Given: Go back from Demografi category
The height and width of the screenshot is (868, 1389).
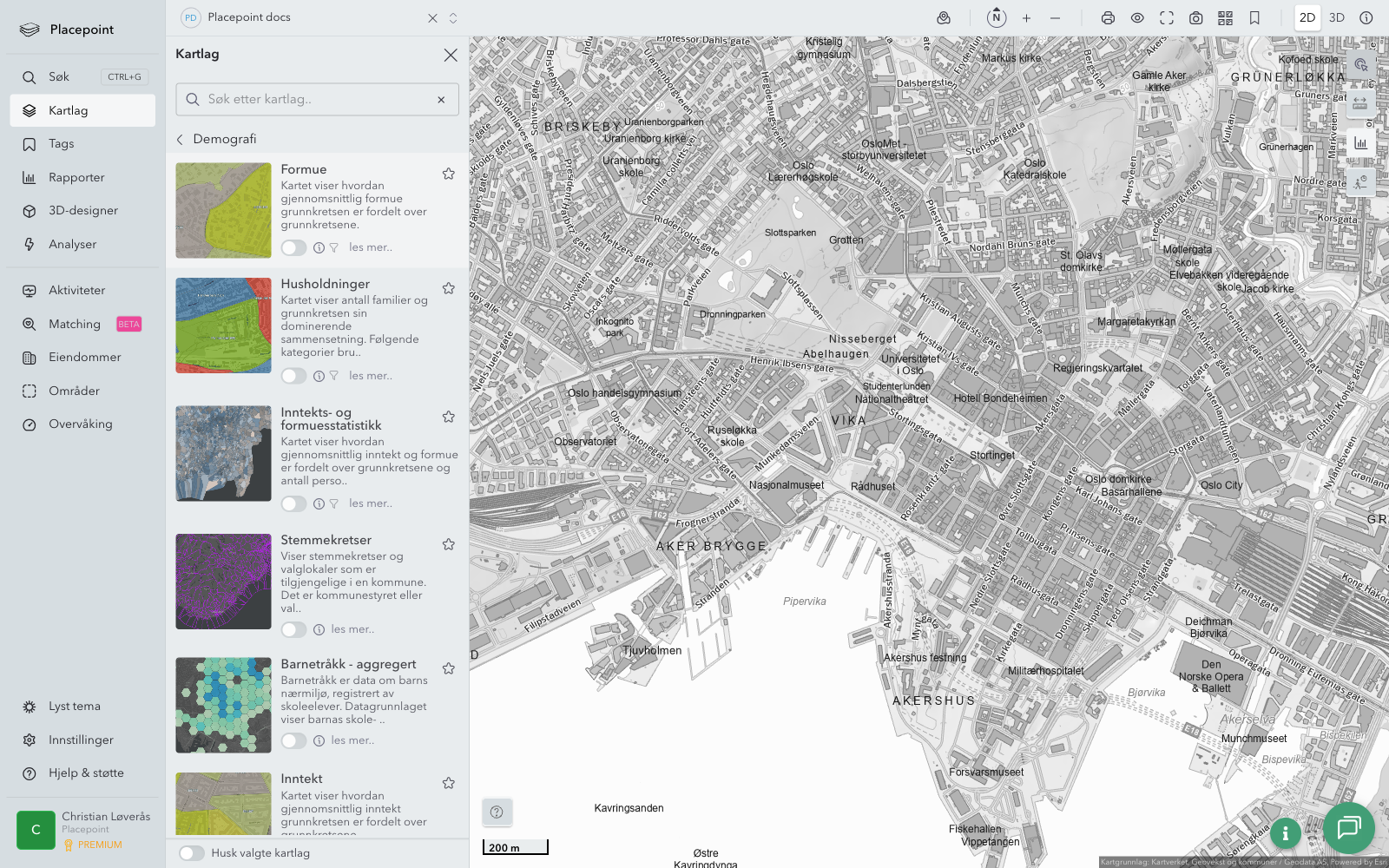Looking at the screenshot, I should point(181,140).
